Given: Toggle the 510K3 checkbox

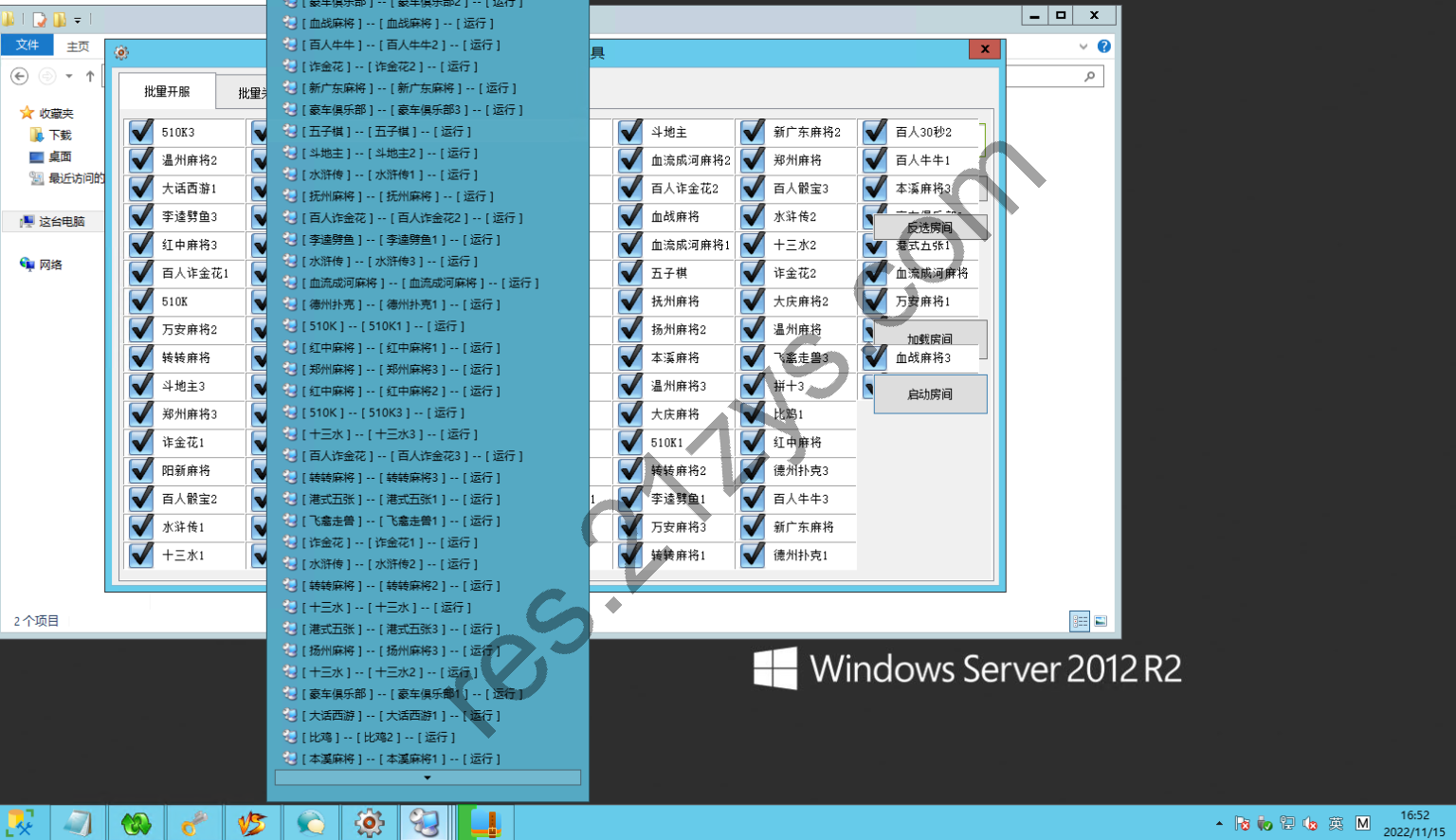Looking at the screenshot, I should coord(141,132).
